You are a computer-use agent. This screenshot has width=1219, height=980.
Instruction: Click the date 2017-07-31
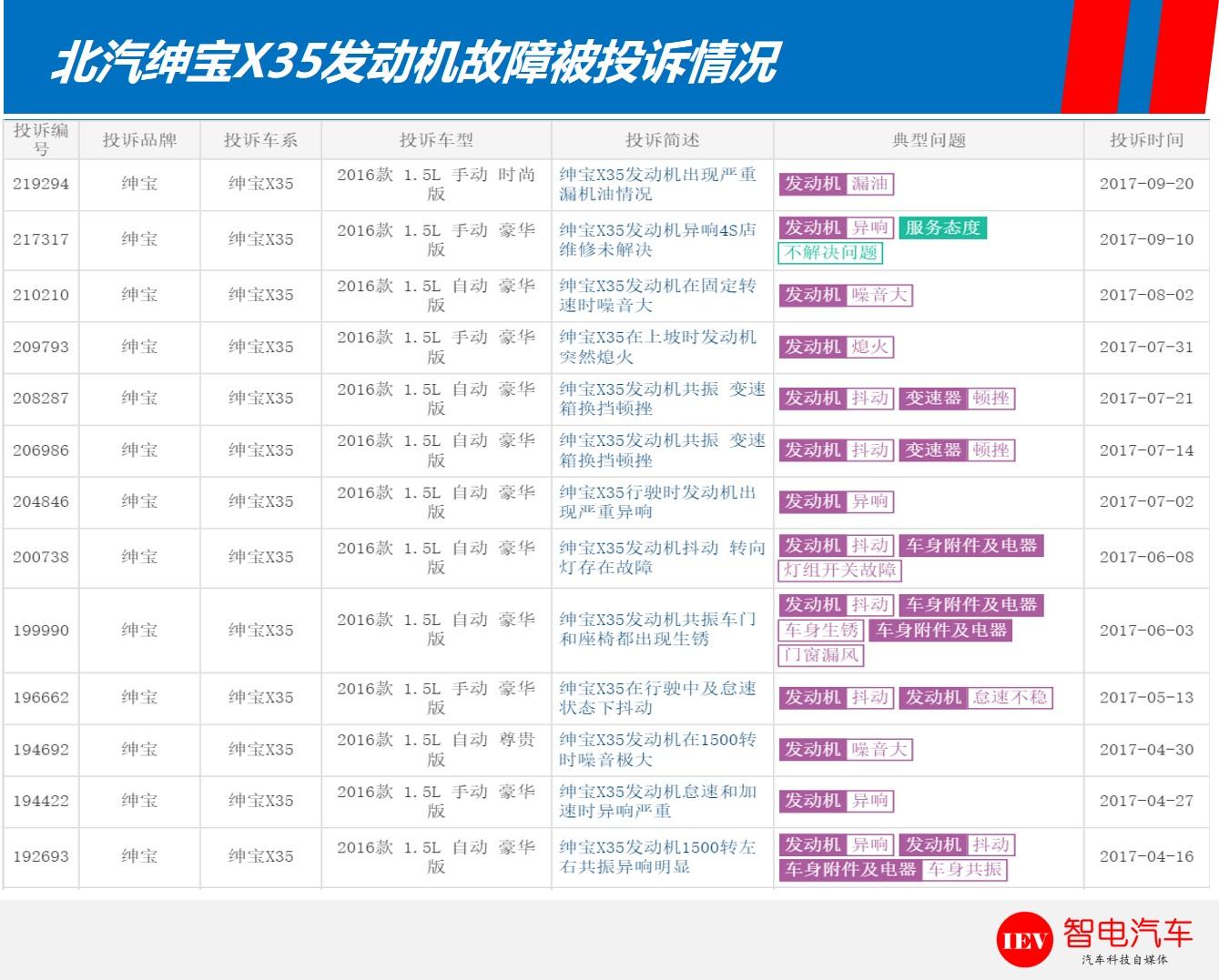click(1146, 347)
